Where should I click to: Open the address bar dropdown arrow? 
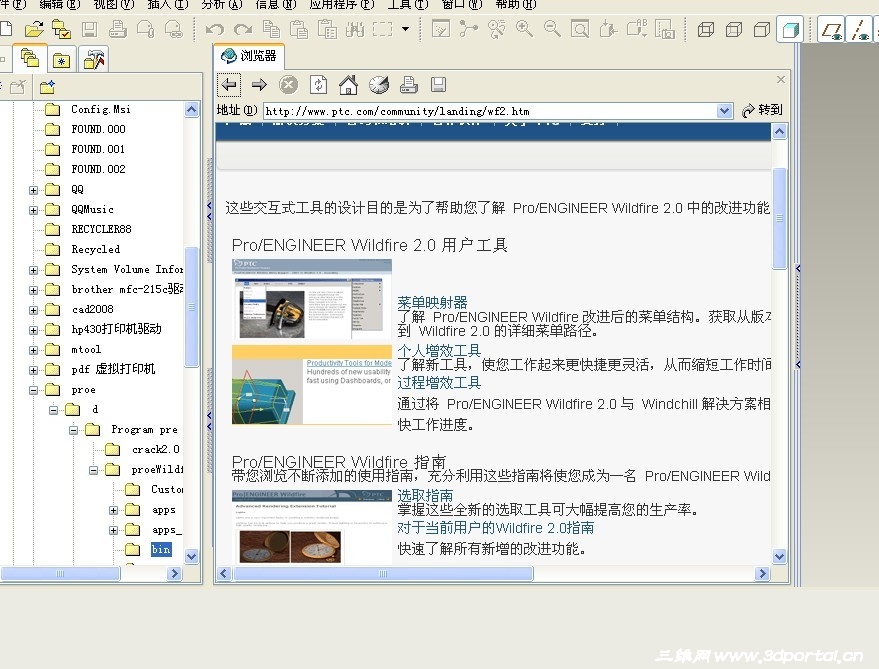coord(724,111)
